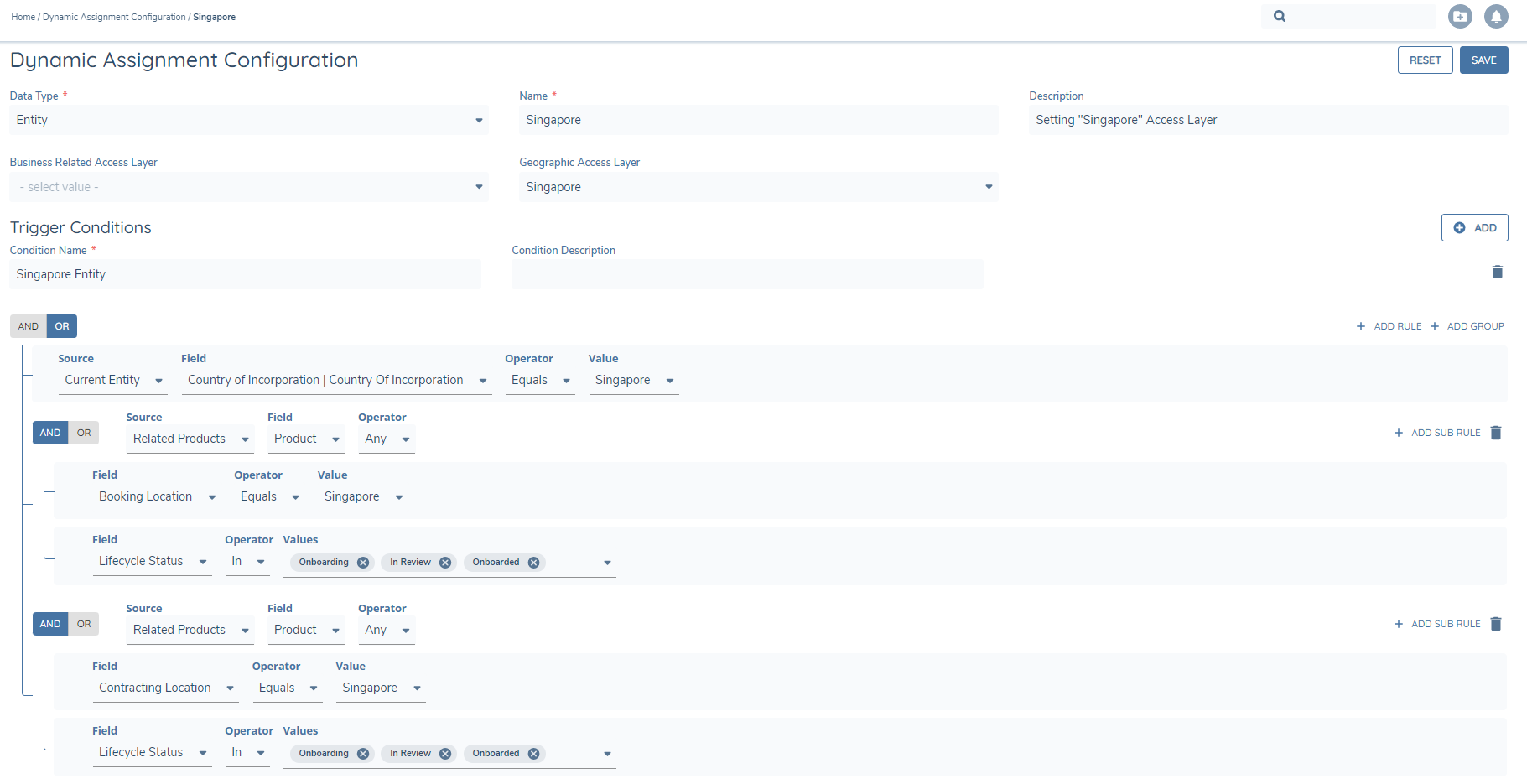Open Dynamic Assignment Configuration breadcrumb
This screenshot has width=1527, height=784.
coord(114,17)
